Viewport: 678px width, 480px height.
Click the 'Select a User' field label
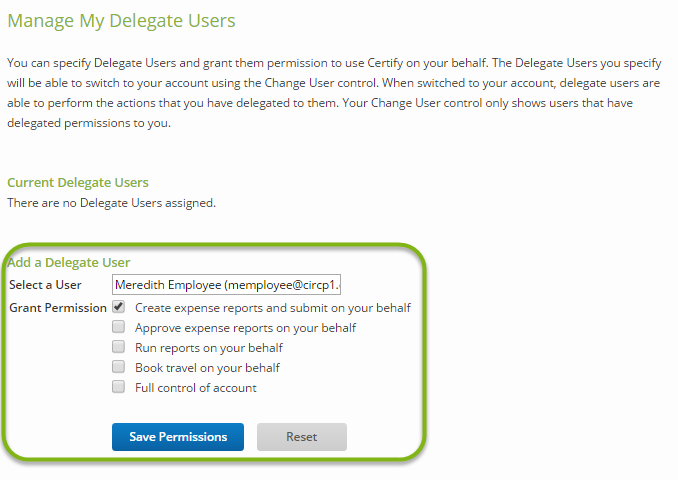click(x=45, y=285)
